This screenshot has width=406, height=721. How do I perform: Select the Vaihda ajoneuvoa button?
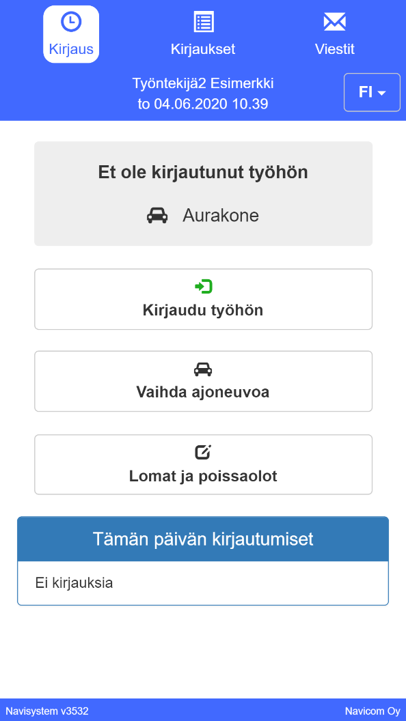point(203,381)
